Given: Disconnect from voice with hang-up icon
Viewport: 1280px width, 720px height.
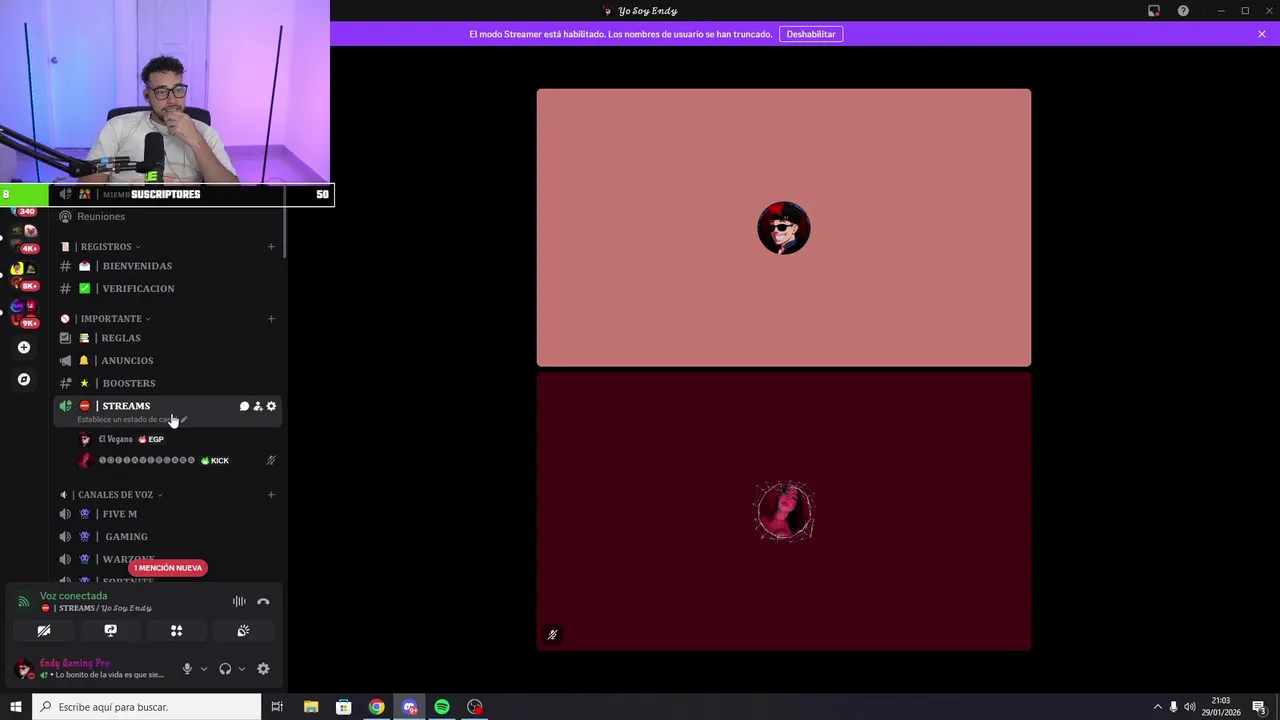Looking at the screenshot, I should 263,601.
